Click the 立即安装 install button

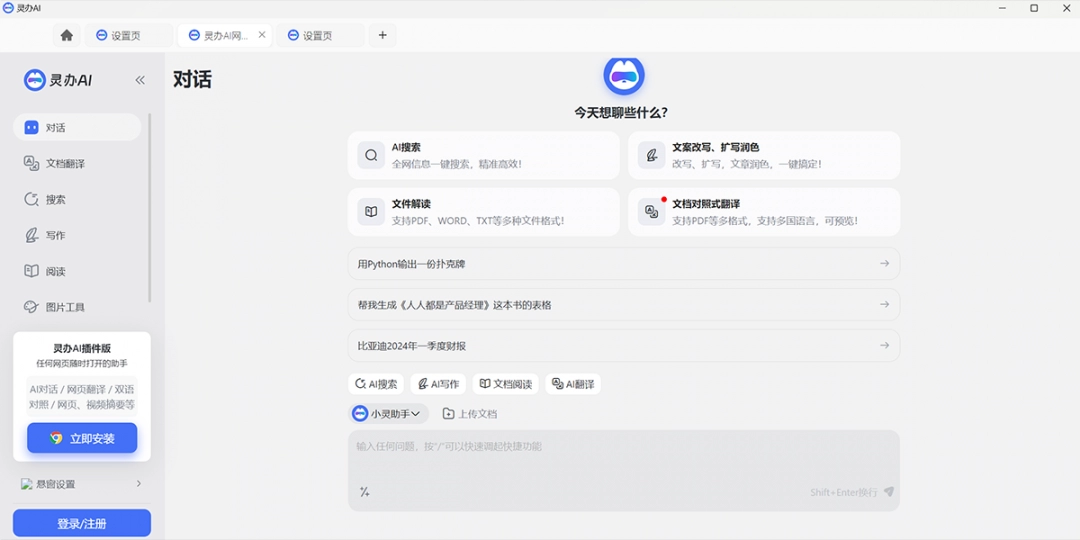(x=82, y=438)
